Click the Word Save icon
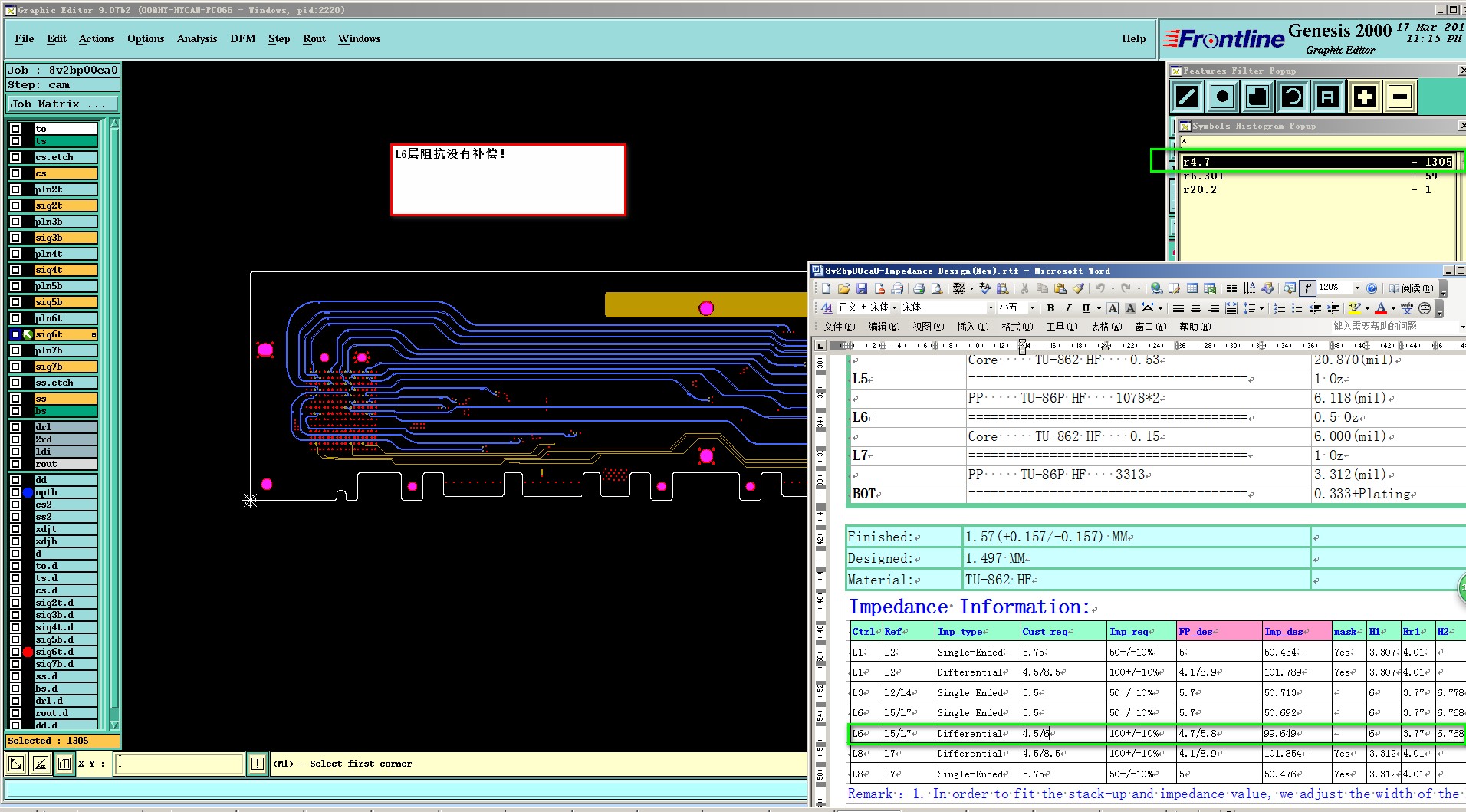The height and width of the screenshot is (812, 1466). pos(862,288)
